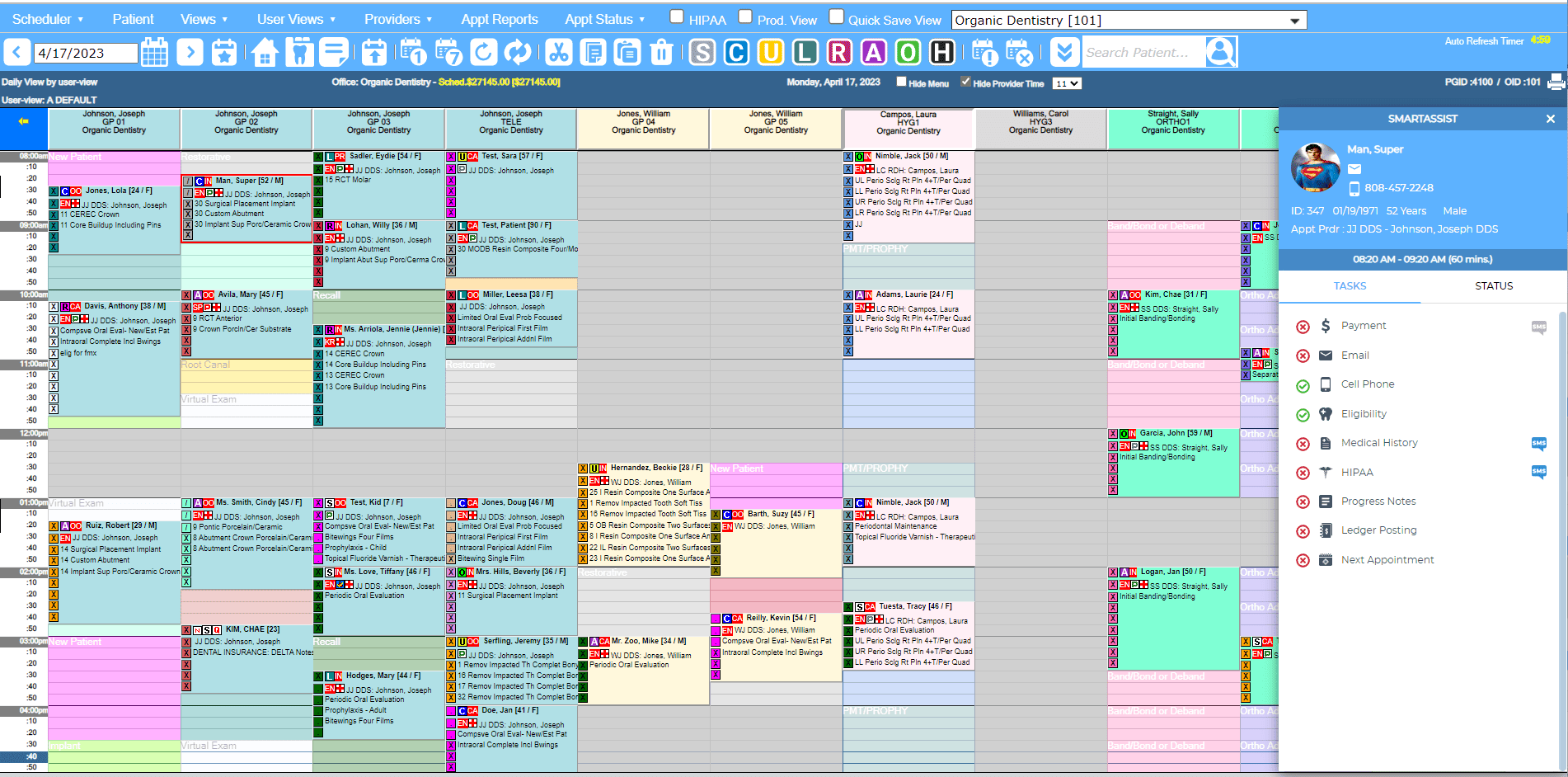Open the Organic Dentistry [101] office dropdown
The image size is (1568, 777).
(x=1128, y=20)
